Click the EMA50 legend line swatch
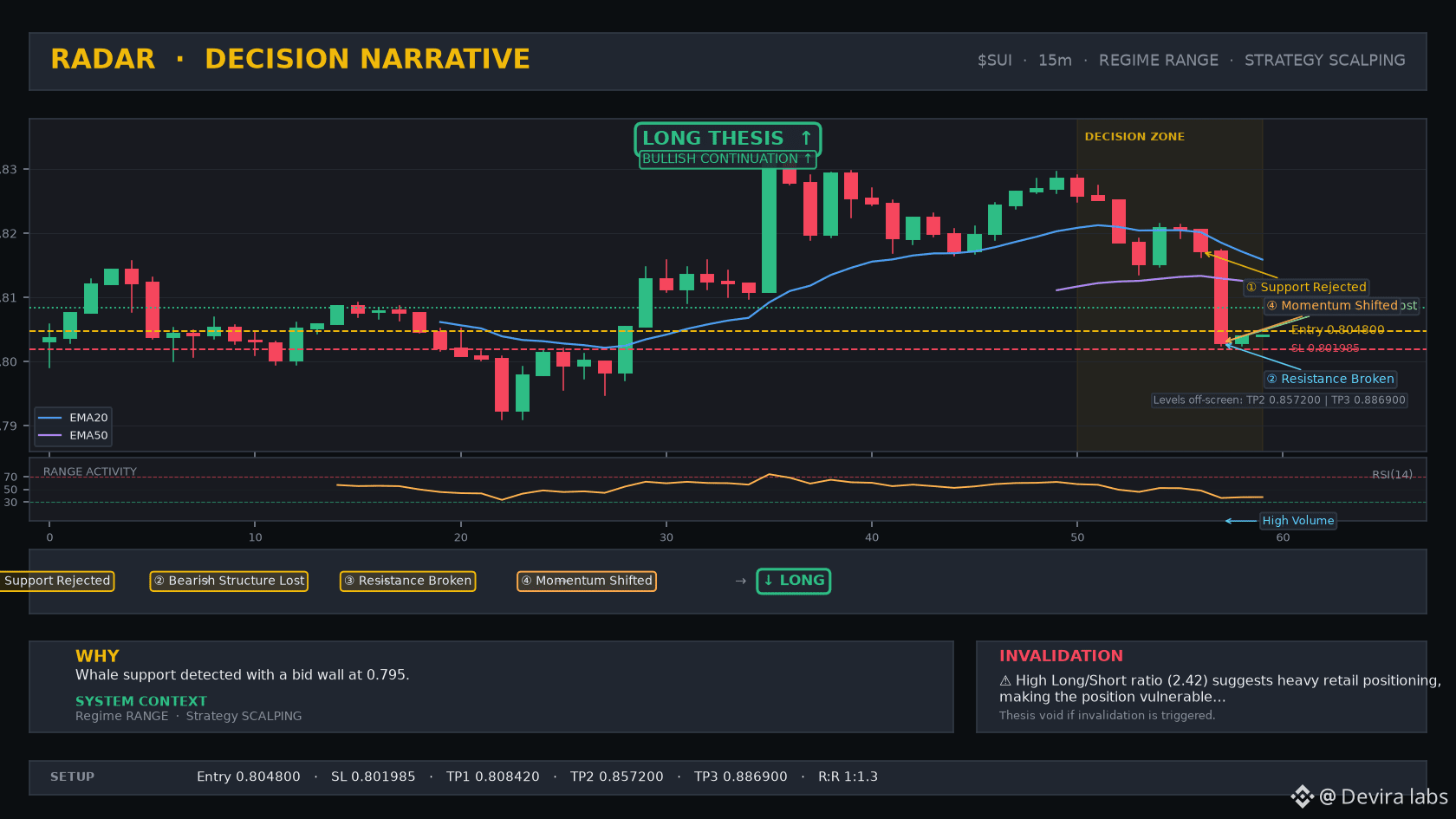Image resolution: width=1456 pixels, height=819 pixels. (x=50, y=436)
